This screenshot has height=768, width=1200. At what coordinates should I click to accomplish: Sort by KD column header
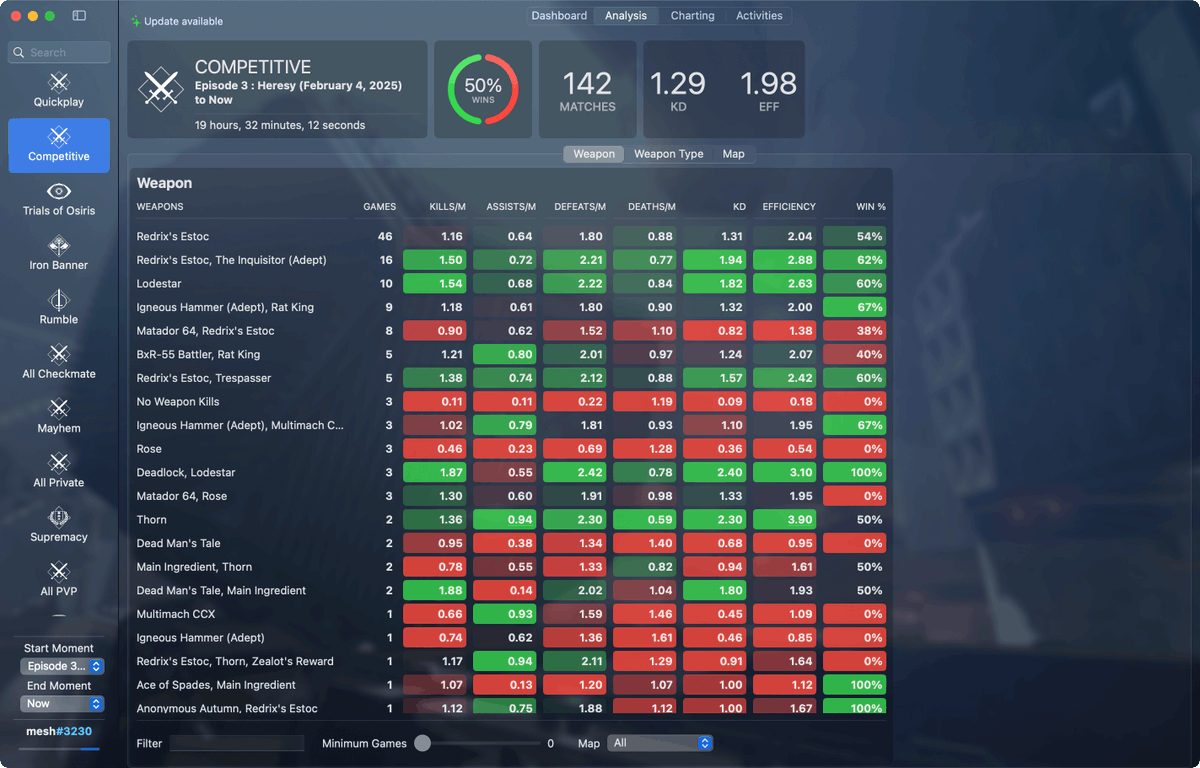tap(739, 207)
